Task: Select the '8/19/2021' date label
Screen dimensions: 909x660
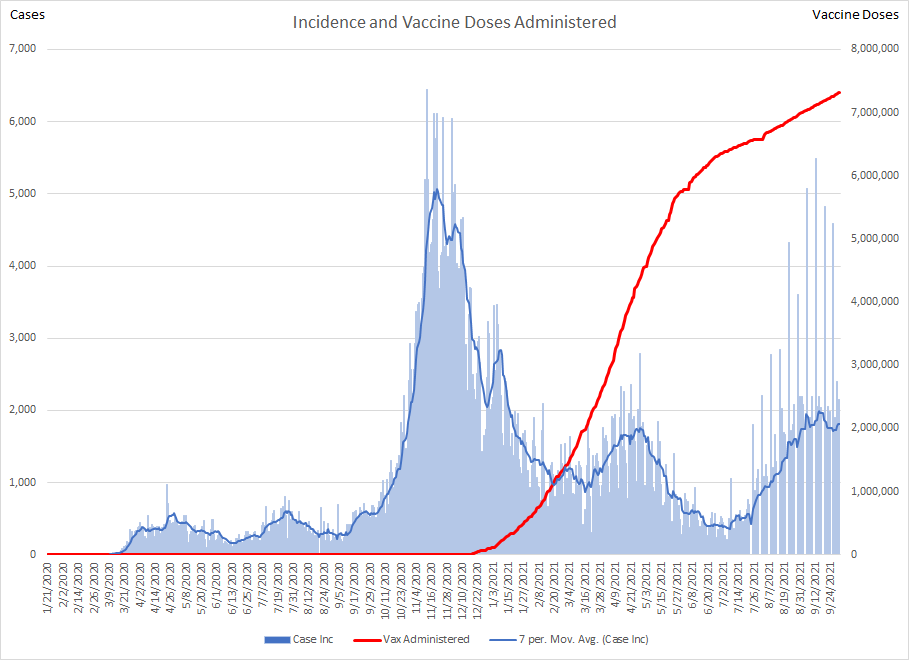Action: [784, 586]
